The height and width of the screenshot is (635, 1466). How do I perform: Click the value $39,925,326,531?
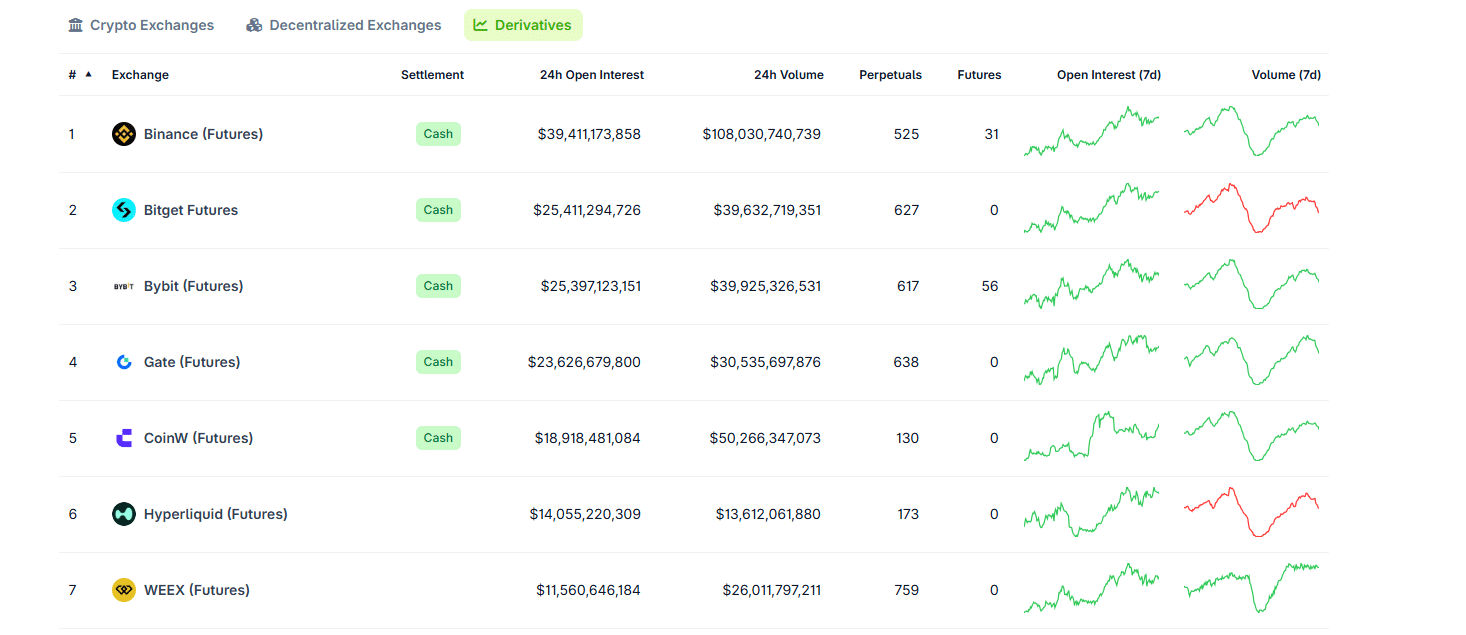click(x=766, y=286)
